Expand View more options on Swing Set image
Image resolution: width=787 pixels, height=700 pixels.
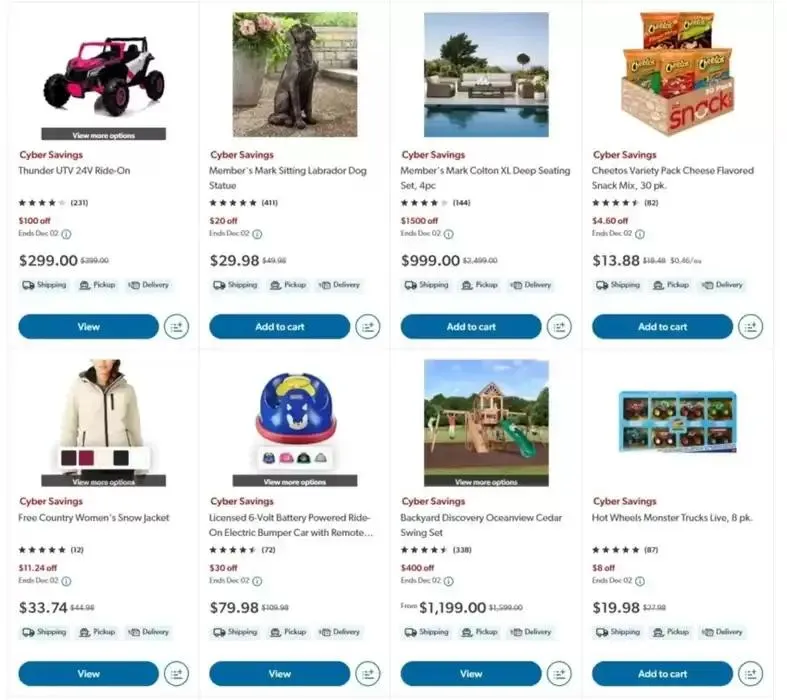pos(486,481)
